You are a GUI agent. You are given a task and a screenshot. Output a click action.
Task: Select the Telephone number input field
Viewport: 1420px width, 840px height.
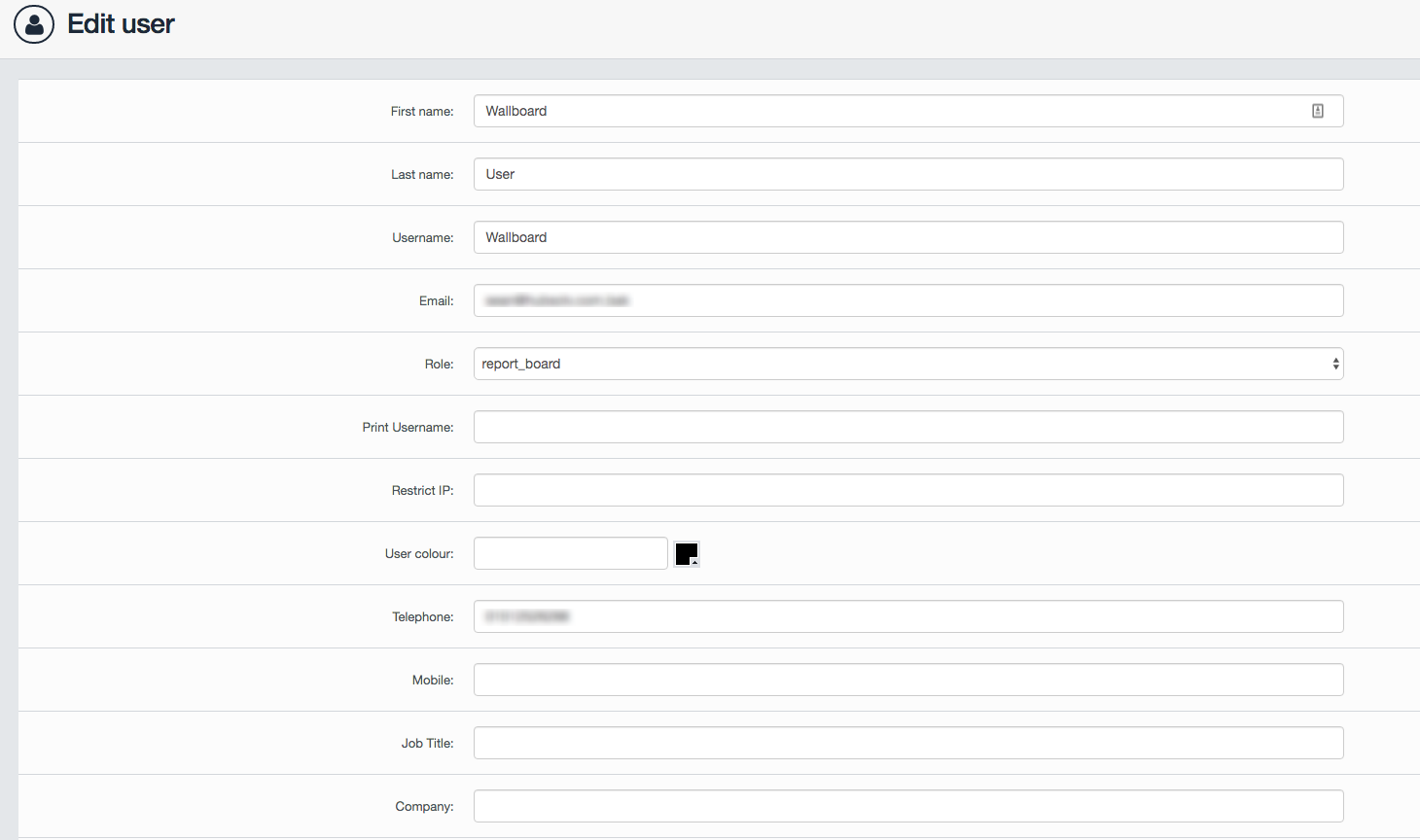pos(907,616)
